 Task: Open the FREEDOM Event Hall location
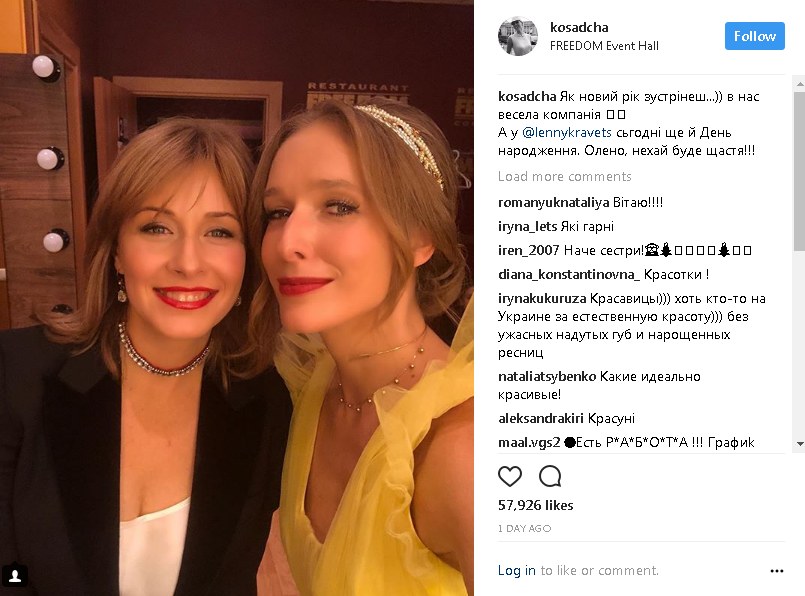[x=604, y=46]
